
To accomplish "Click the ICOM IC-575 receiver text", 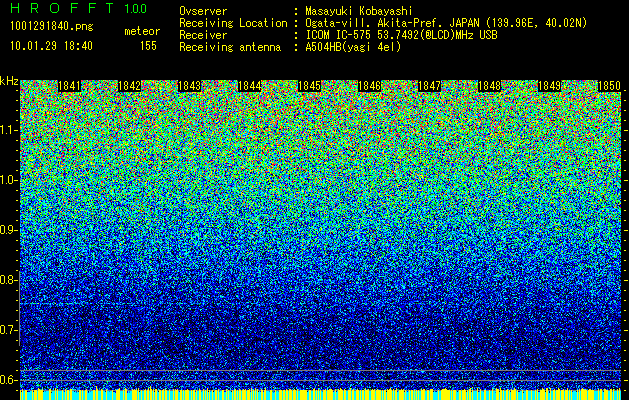I will click(401, 35).
